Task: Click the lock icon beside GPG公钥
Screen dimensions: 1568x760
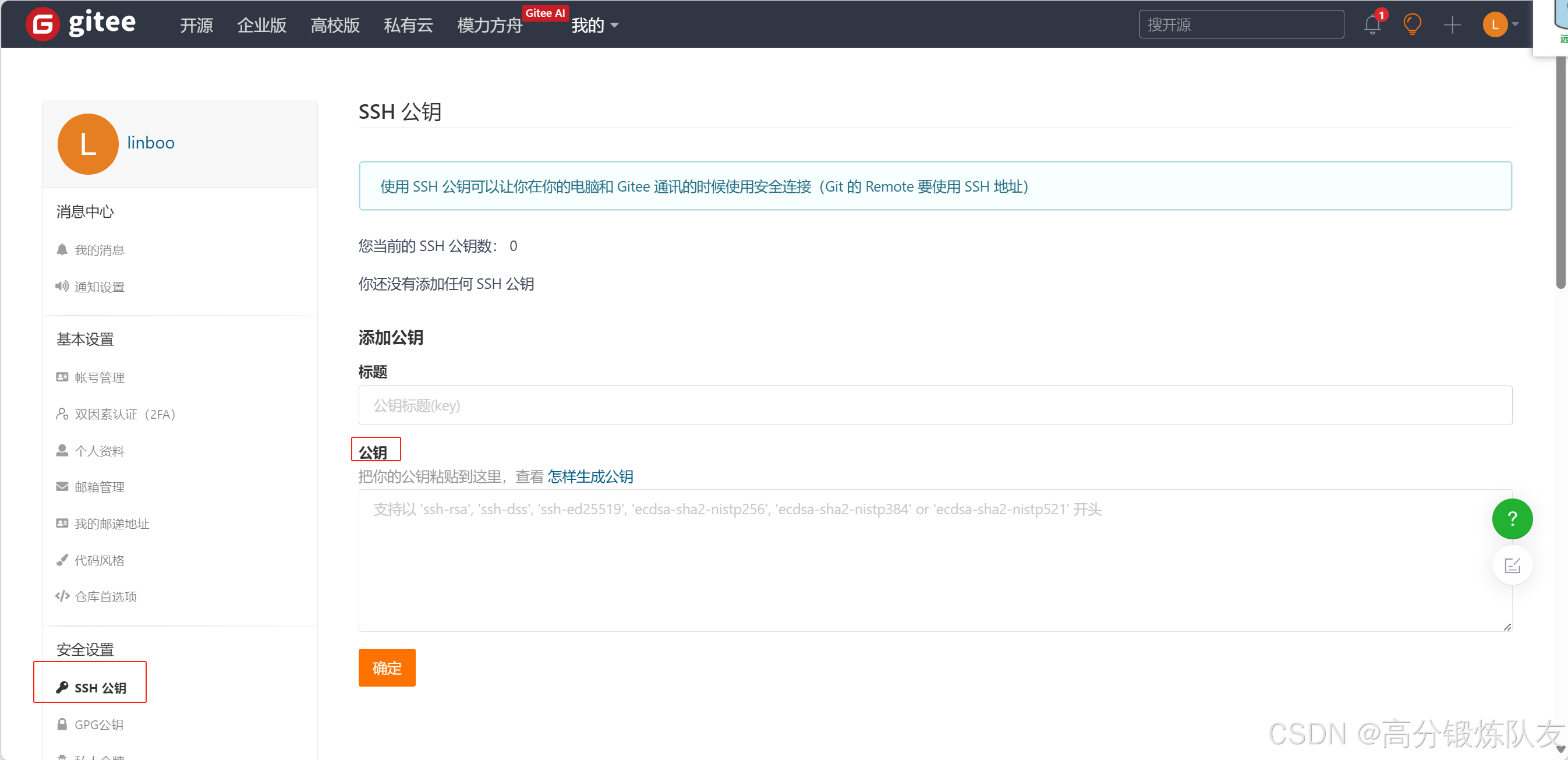Action: pos(62,724)
